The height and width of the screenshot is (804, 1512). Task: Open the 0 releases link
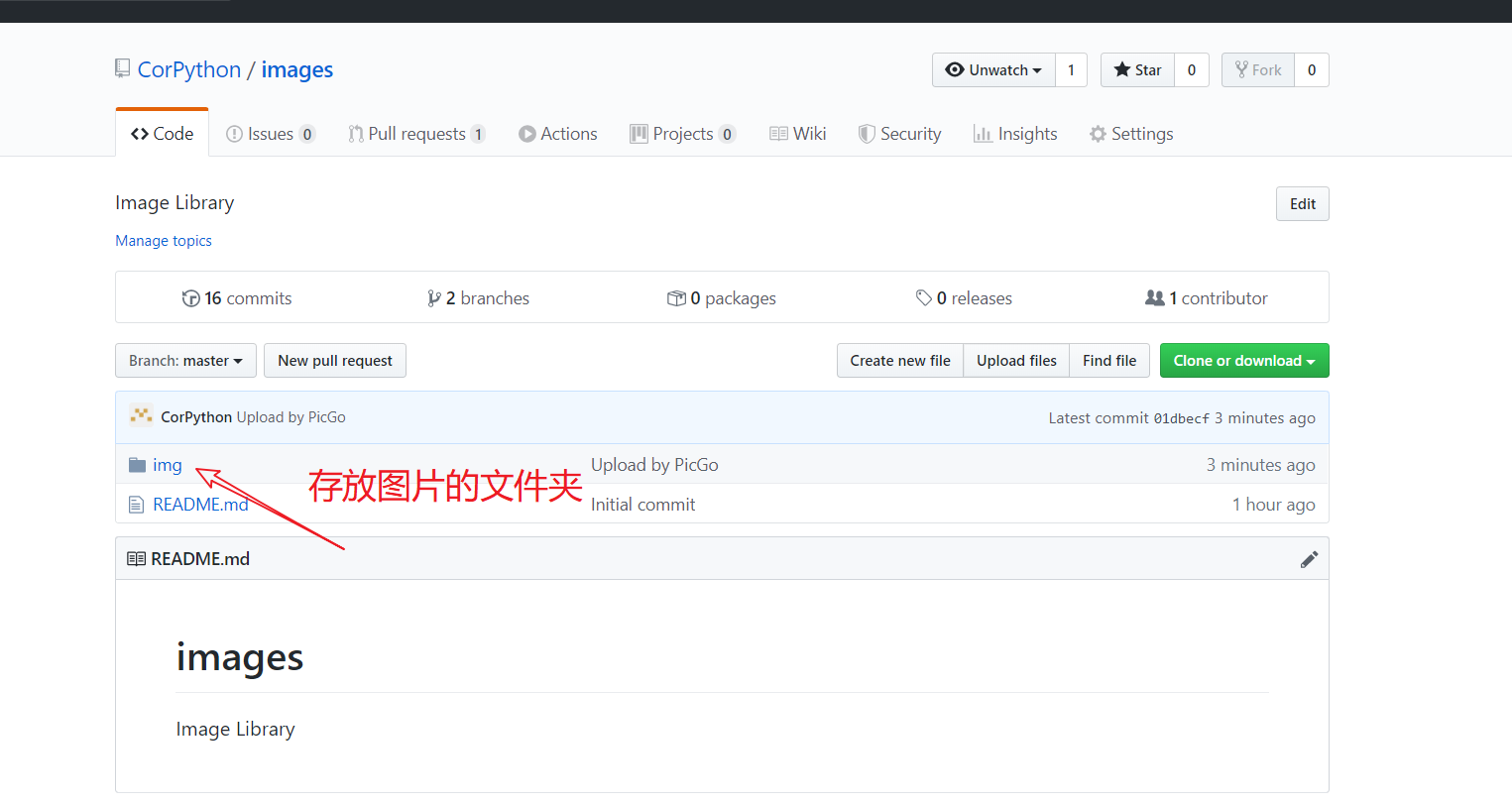(964, 298)
